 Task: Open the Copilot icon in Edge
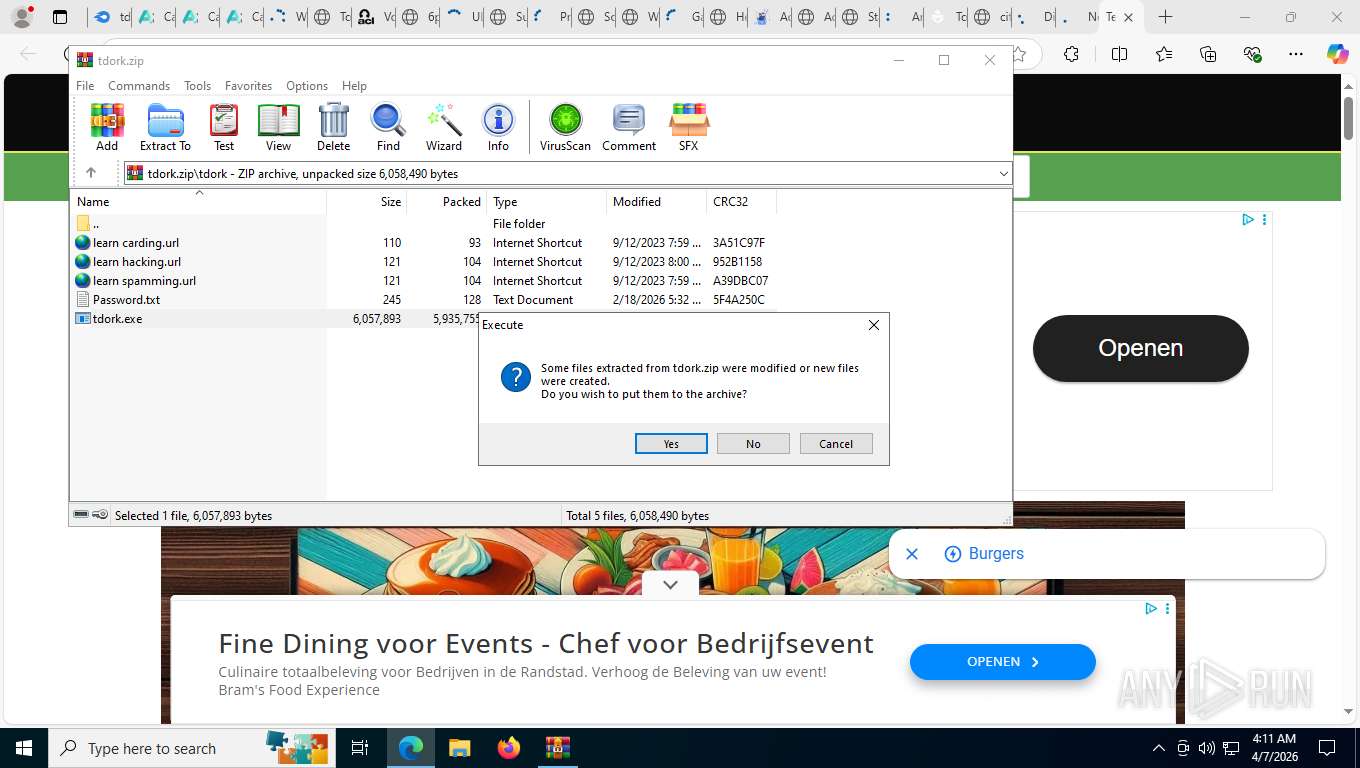(1337, 54)
